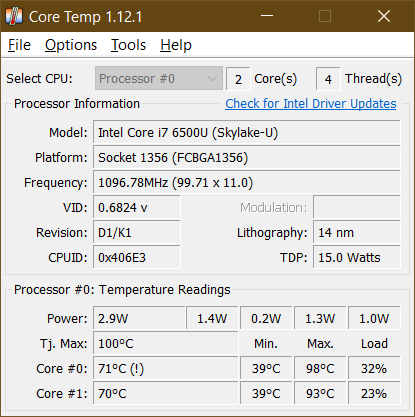
Task: Click the CPUID value 0x406E3
Action: 137,258
